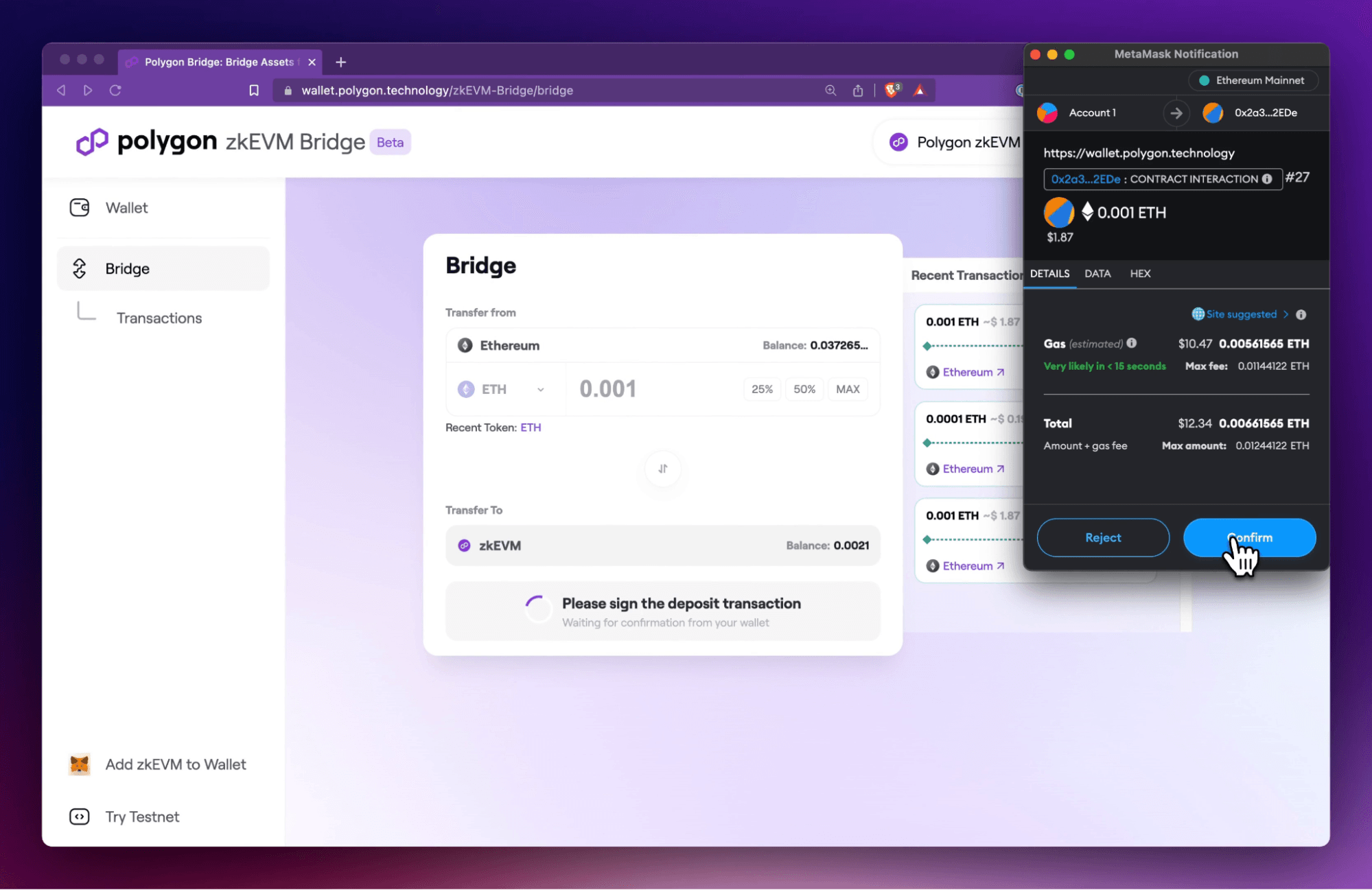Click the zoom magnifier icon in address bar

tap(830, 90)
